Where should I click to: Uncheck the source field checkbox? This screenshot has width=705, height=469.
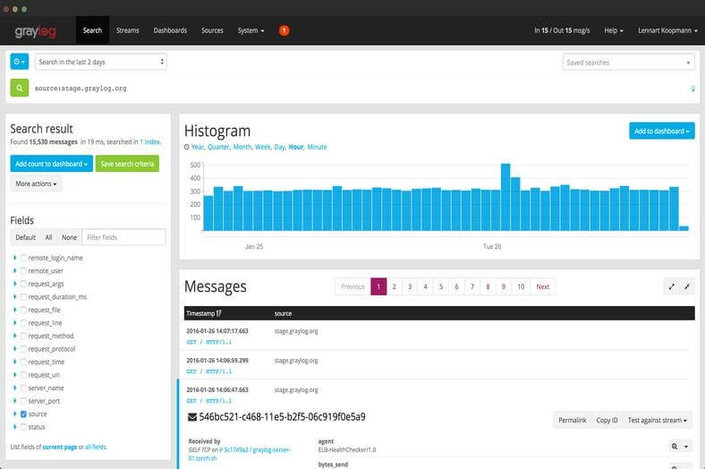coord(24,413)
